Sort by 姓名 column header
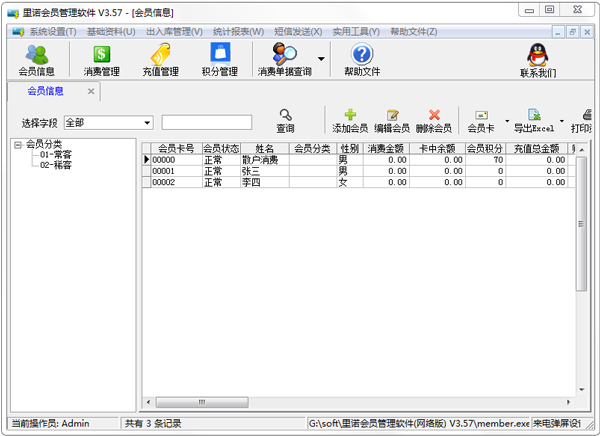Viewport: 600px width, 436px height. [264, 149]
